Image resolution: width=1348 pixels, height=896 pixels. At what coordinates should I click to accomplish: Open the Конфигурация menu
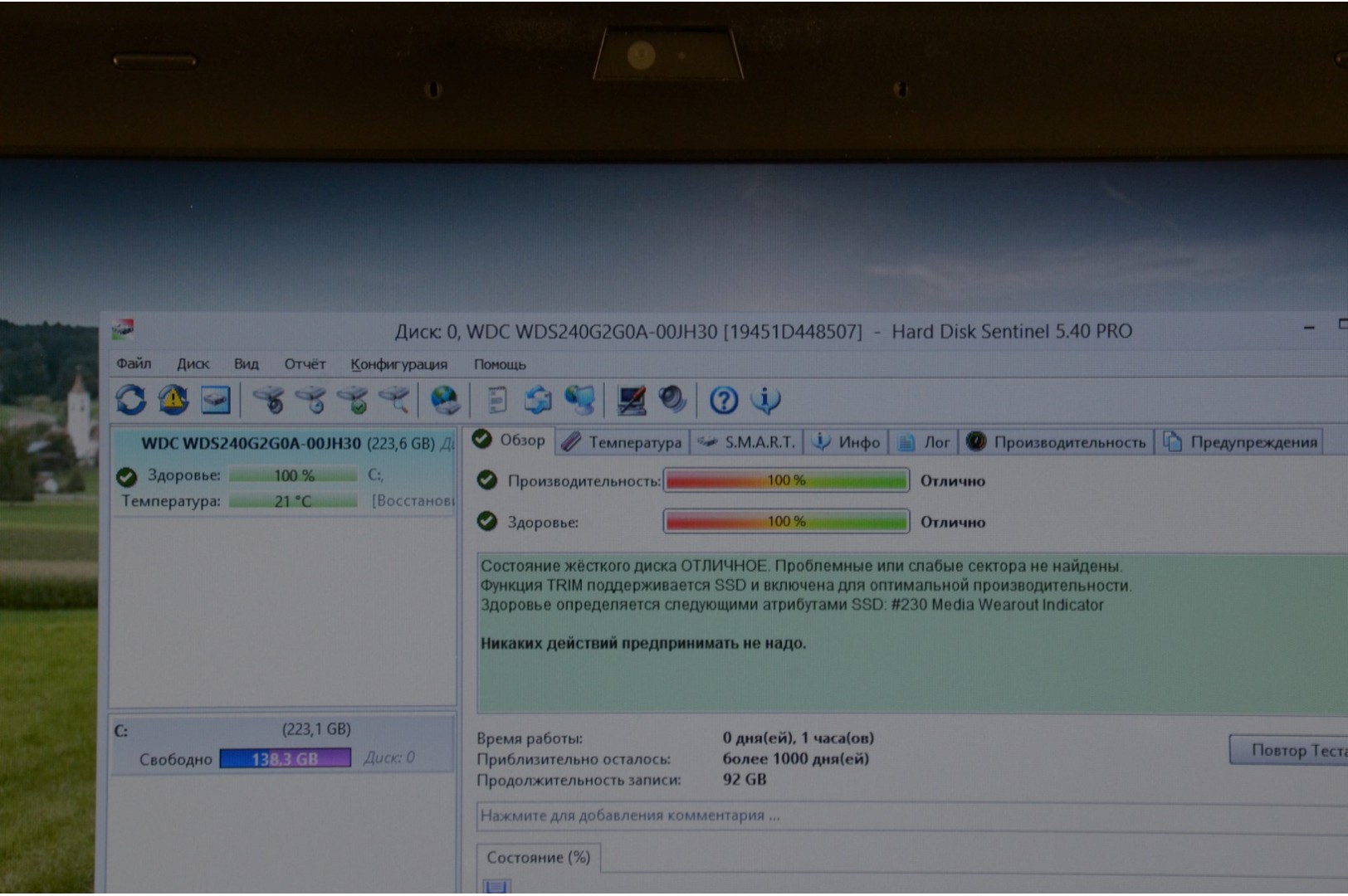(398, 364)
